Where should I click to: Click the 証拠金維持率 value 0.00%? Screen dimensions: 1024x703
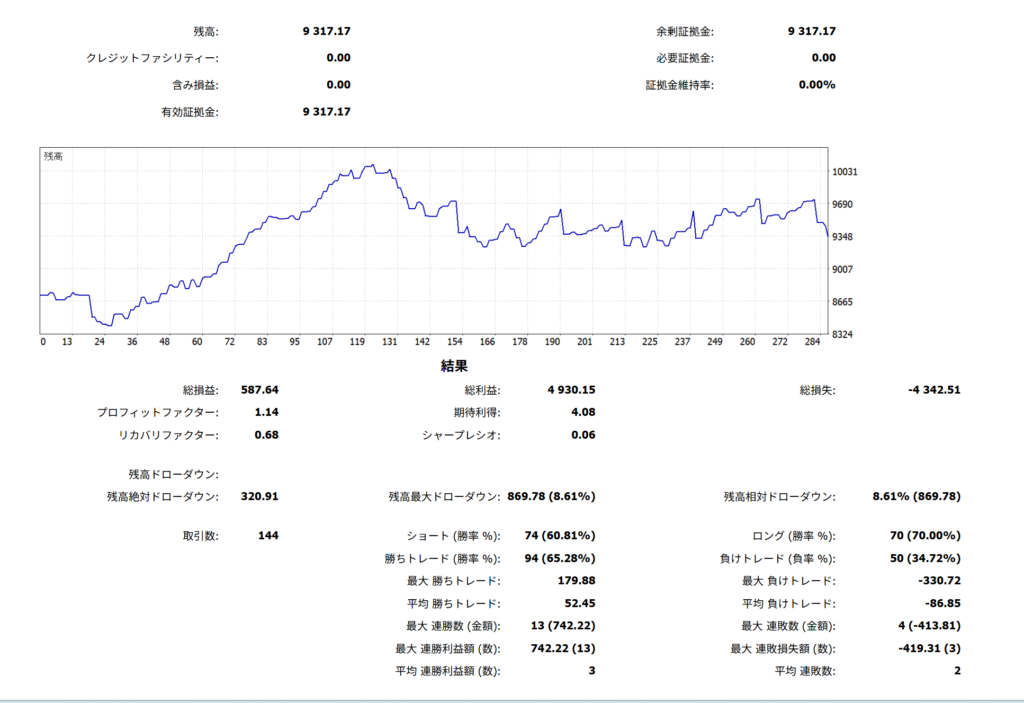(x=817, y=85)
